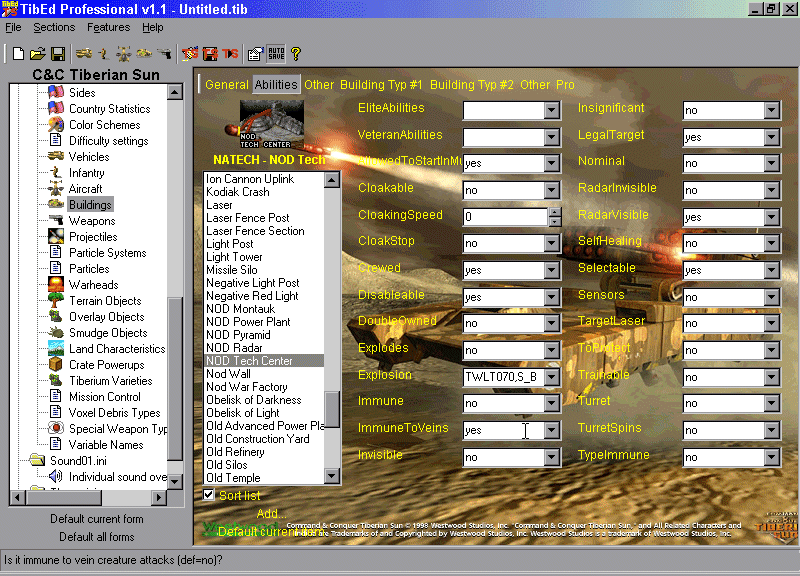Toggle the Auto Save toolbar button
800x576 pixels.
[x=276, y=54]
